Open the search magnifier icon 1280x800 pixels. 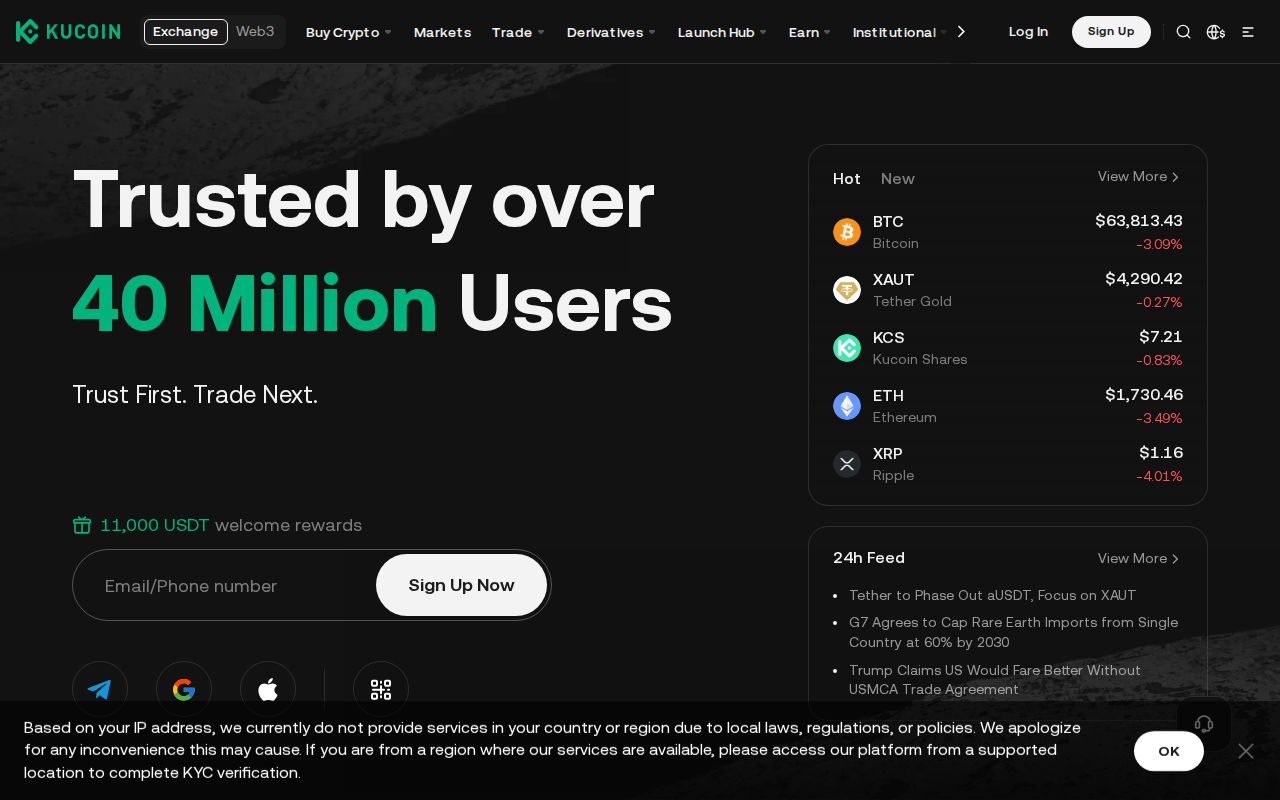point(1183,32)
